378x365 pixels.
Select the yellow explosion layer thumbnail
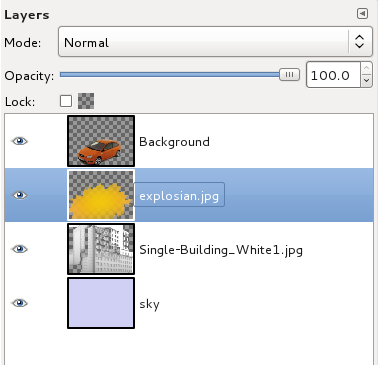pyautogui.click(x=101, y=195)
